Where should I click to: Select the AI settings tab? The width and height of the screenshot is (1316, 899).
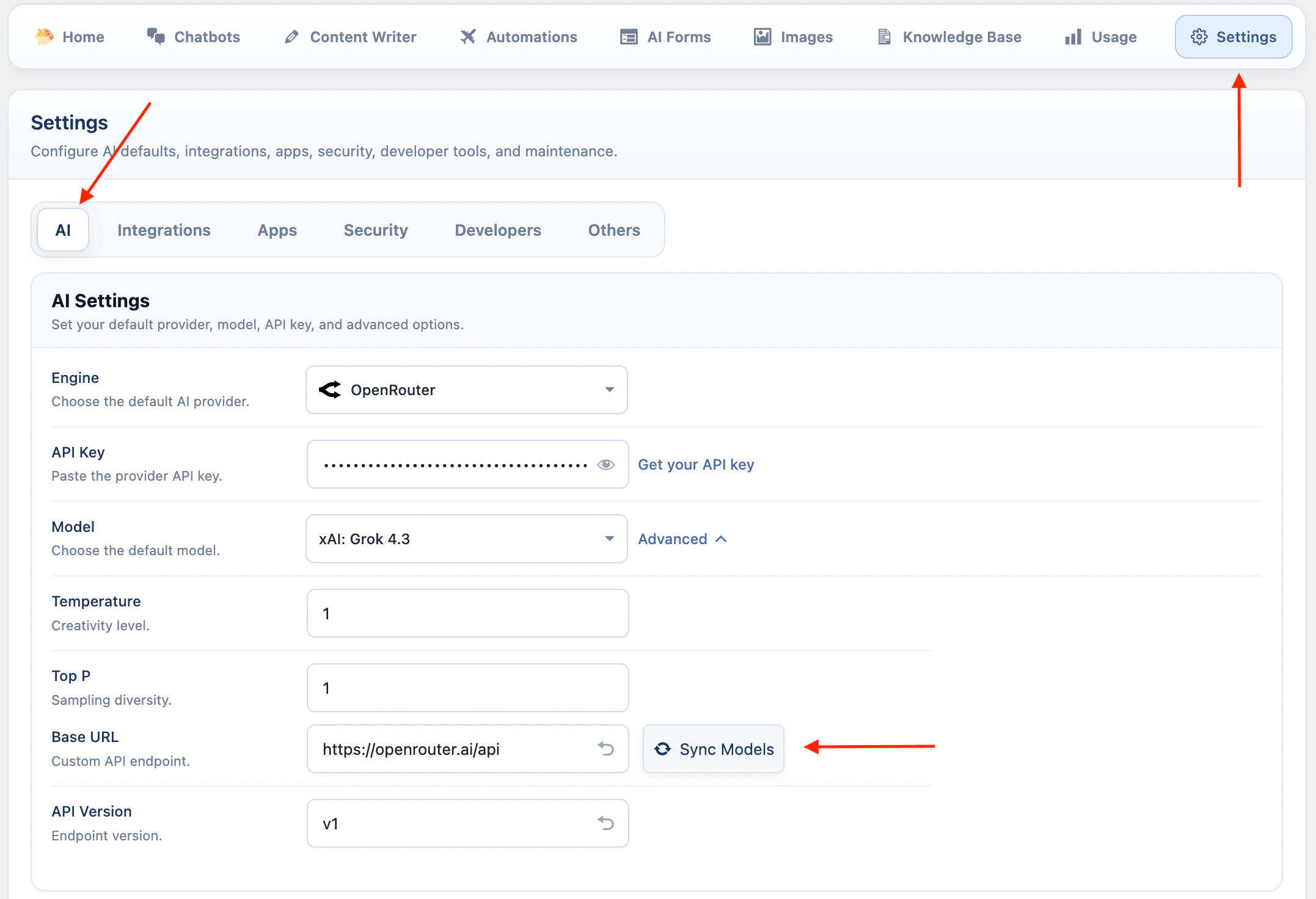[x=63, y=230]
